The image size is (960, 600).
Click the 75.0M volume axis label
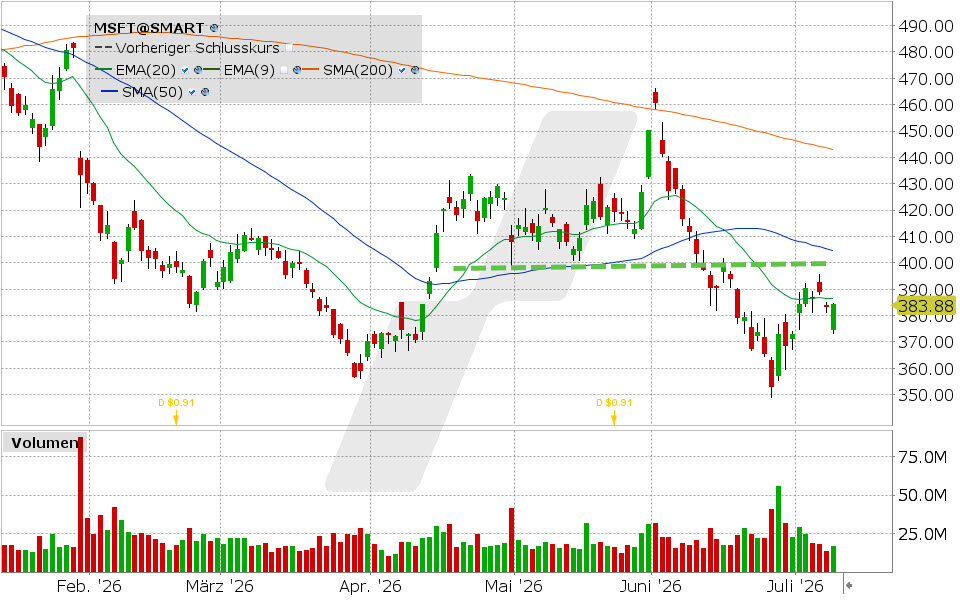[923, 457]
